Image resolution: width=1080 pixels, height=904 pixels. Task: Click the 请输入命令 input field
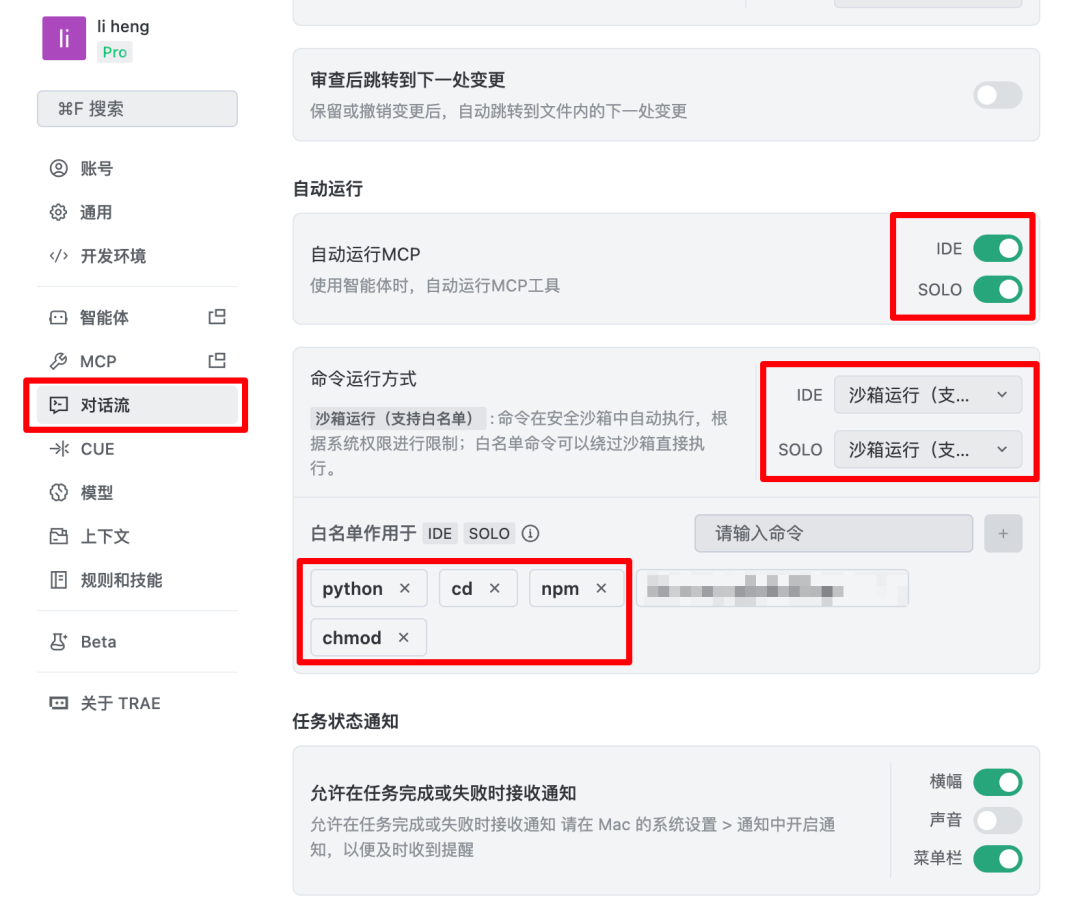tap(833, 533)
